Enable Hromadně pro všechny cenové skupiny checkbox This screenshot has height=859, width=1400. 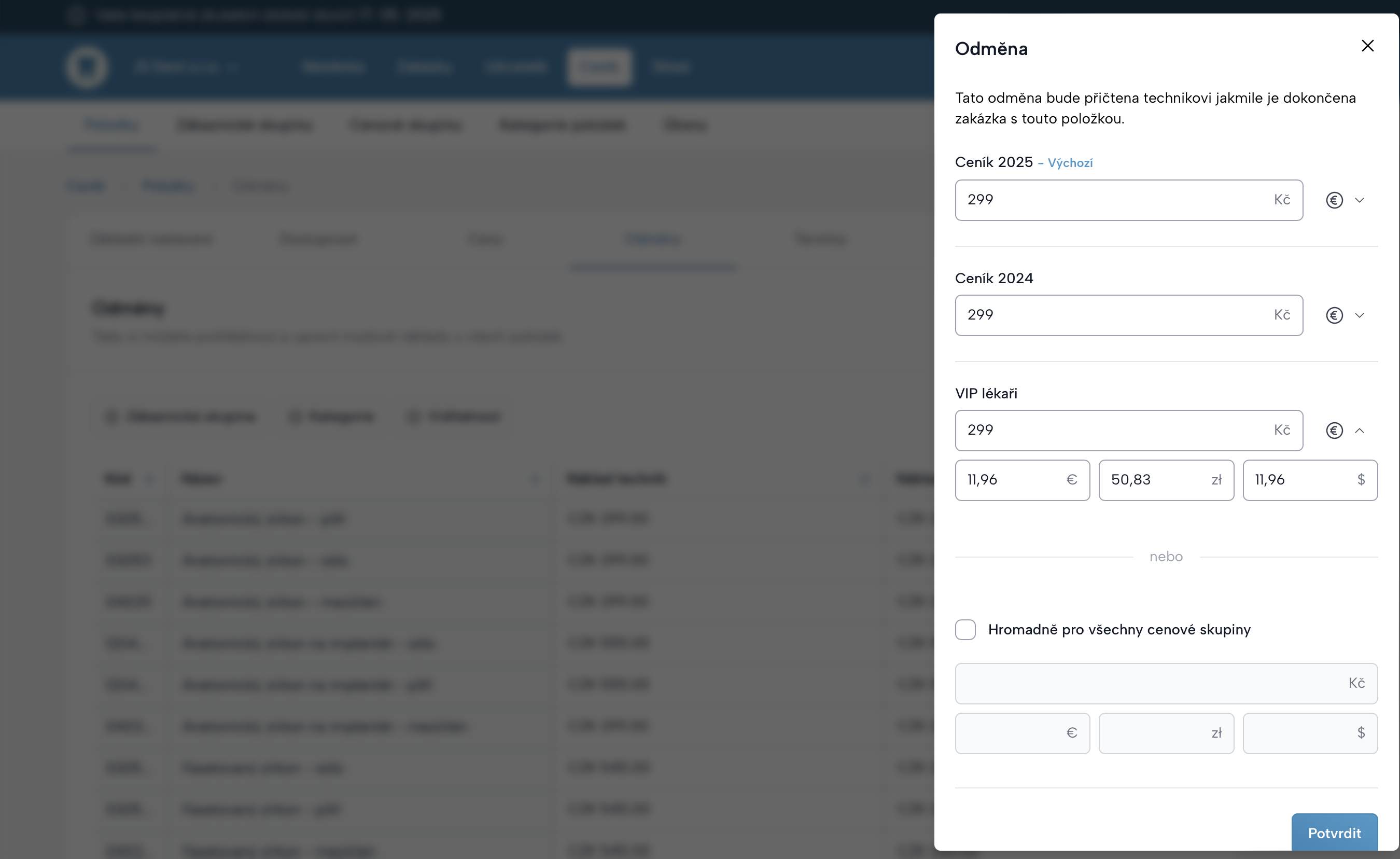965,629
